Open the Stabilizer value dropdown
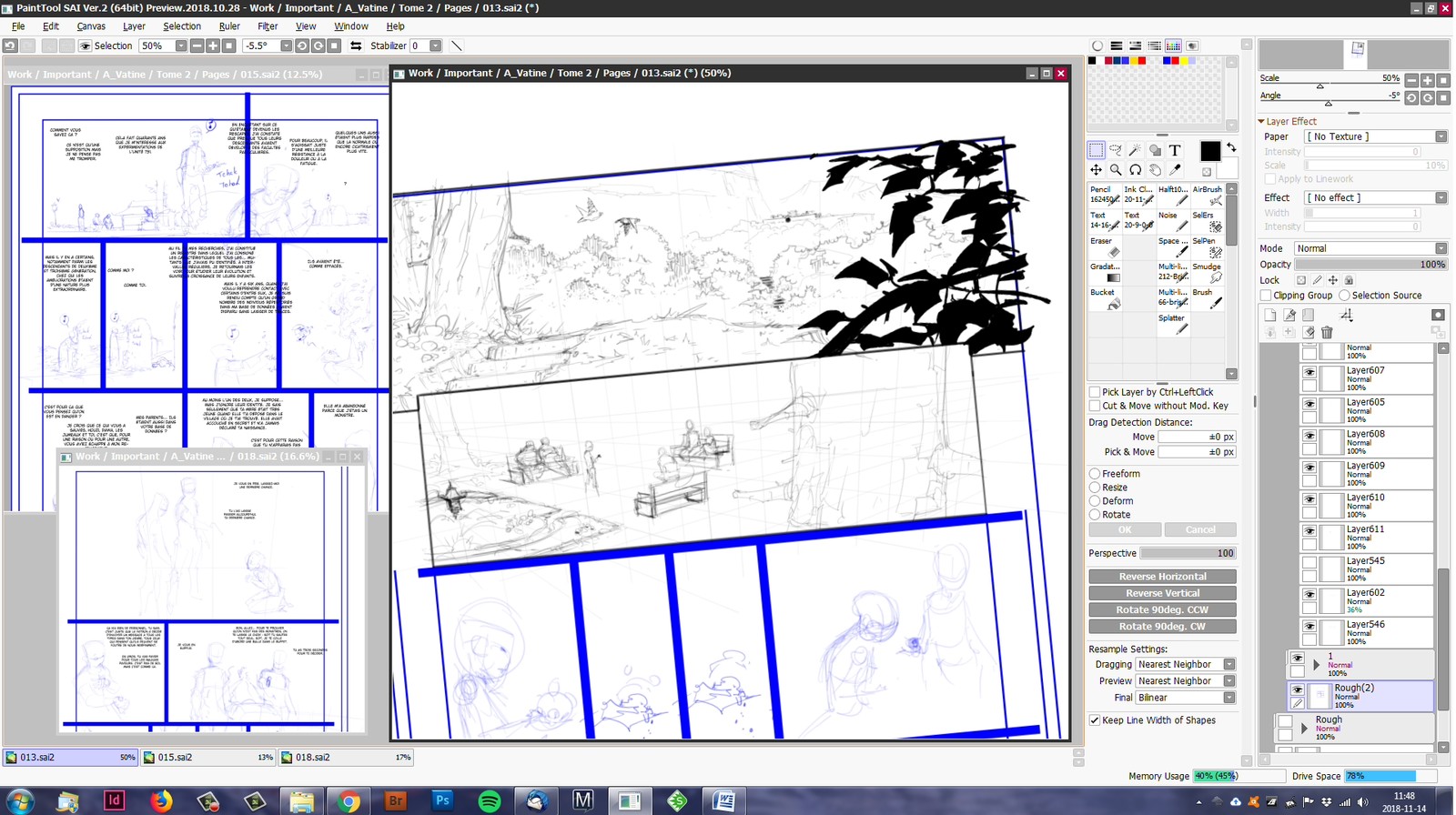The height and width of the screenshot is (815, 1456). tap(436, 45)
